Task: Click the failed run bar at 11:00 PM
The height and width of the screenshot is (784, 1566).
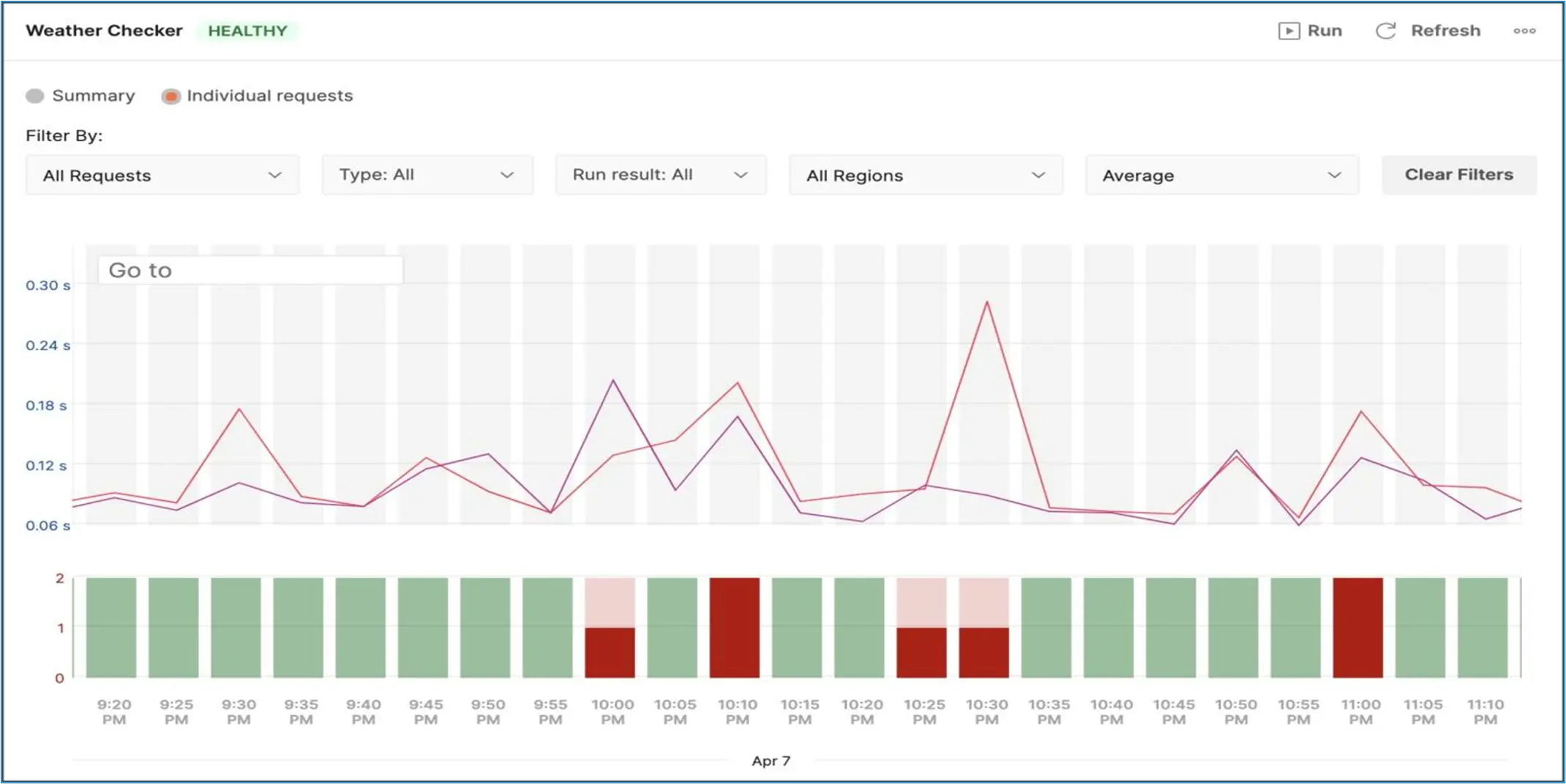Action: coord(1357,627)
